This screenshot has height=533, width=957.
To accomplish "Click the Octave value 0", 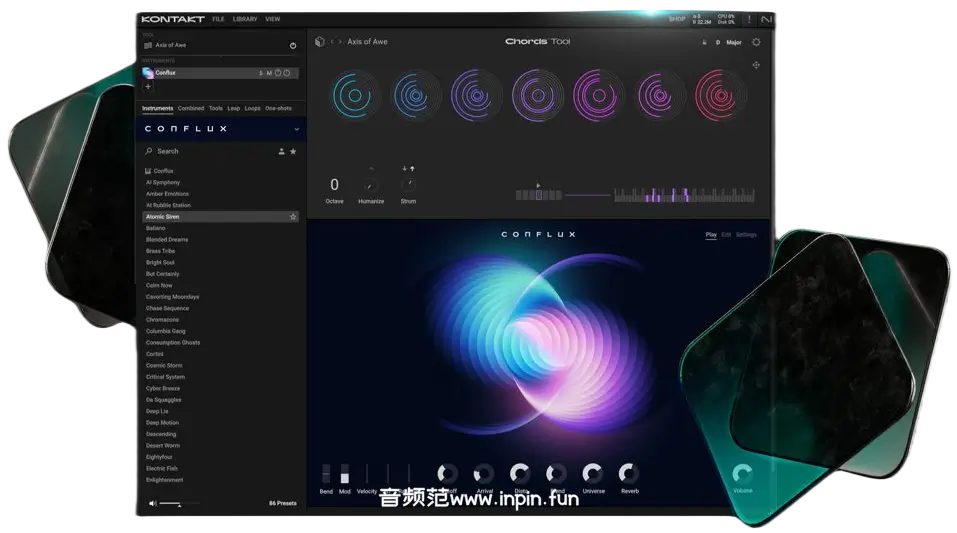I will pyautogui.click(x=334, y=184).
